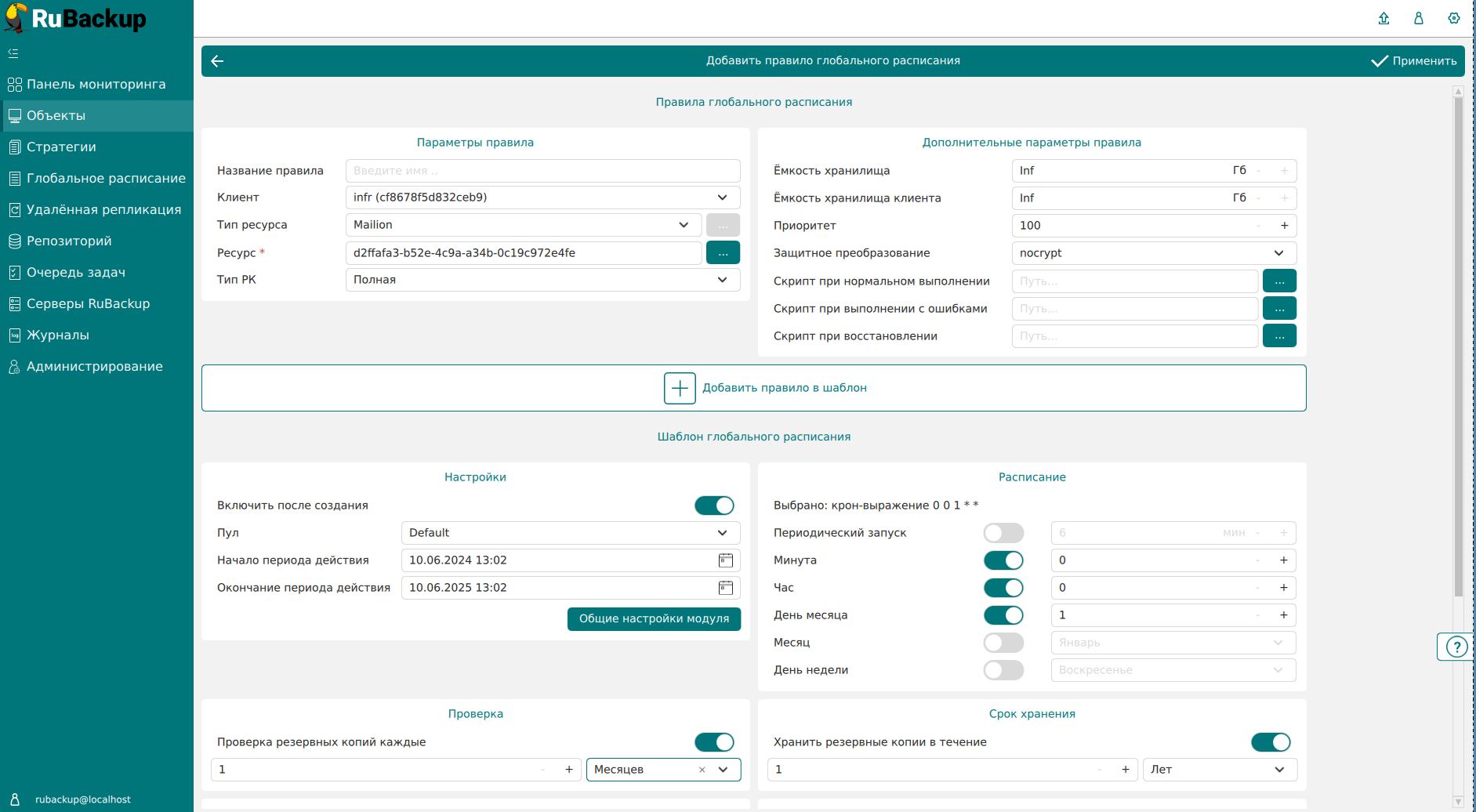
Task: Click 'Общие настройки модуля' button
Action: click(654, 619)
